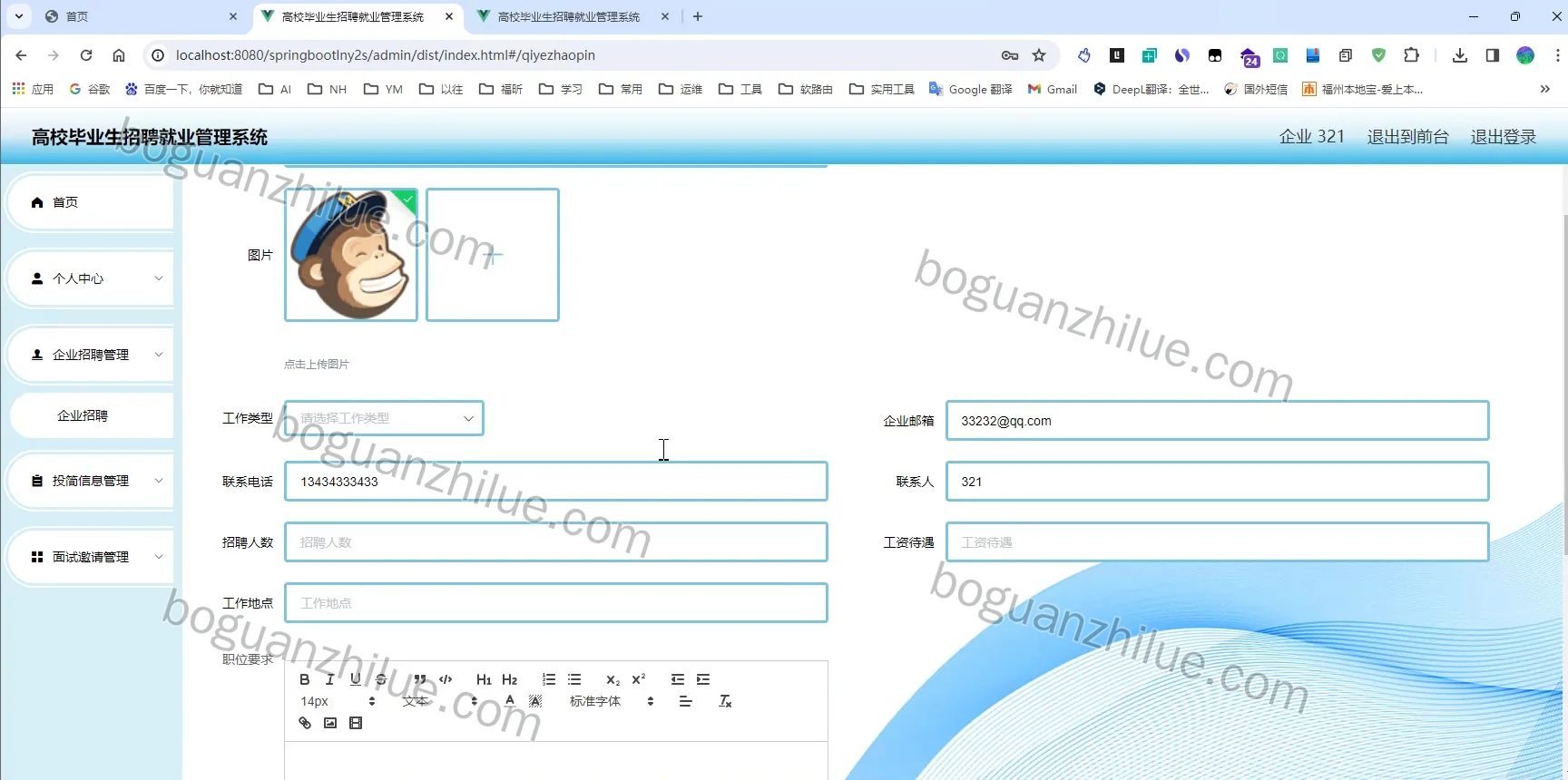The height and width of the screenshot is (780, 1568).
Task: Clear text formatting in the editor
Action: (725, 701)
